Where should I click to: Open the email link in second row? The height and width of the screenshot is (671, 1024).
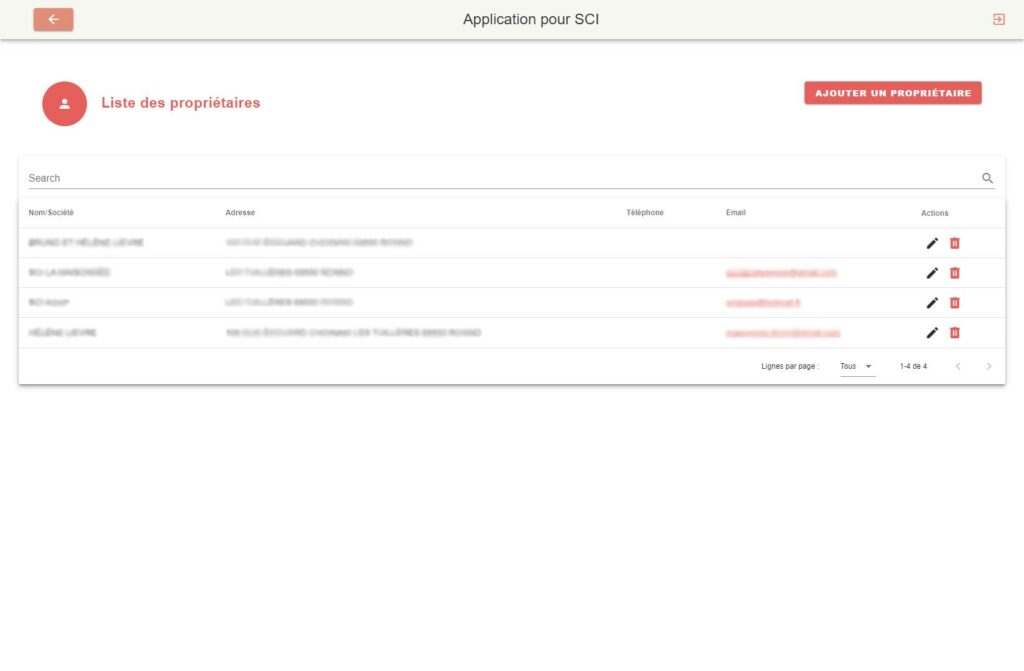point(781,273)
